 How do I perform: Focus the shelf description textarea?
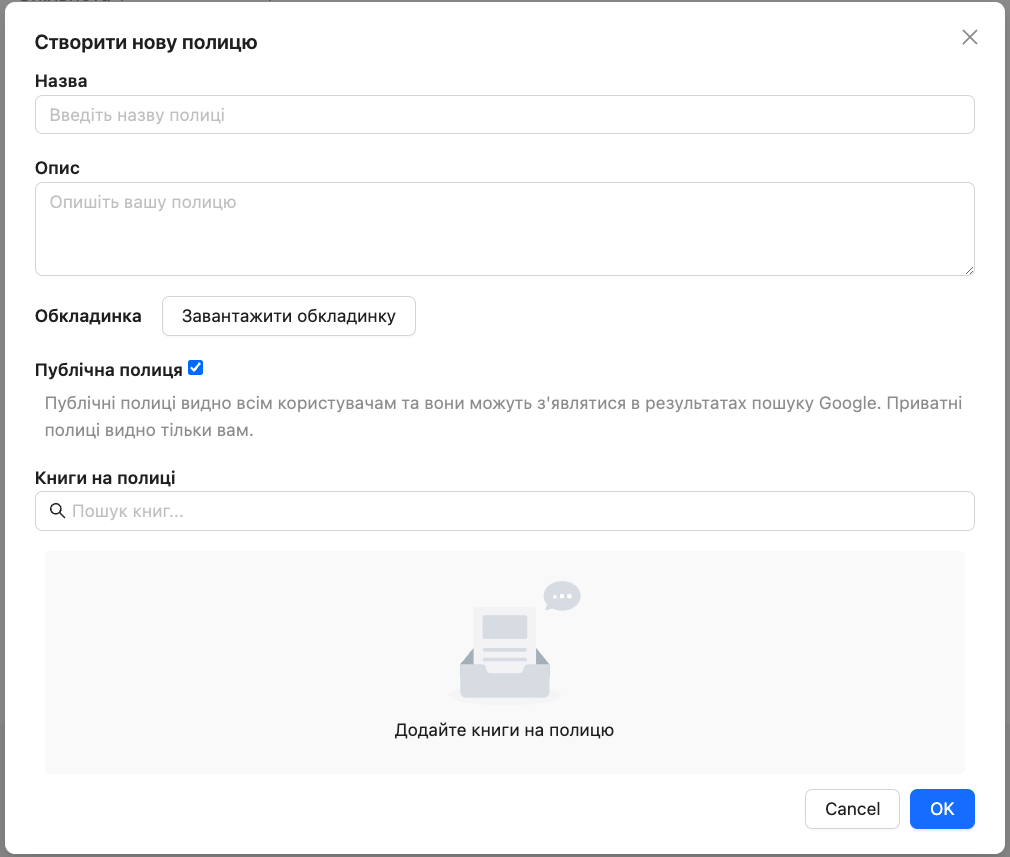coord(504,229)
